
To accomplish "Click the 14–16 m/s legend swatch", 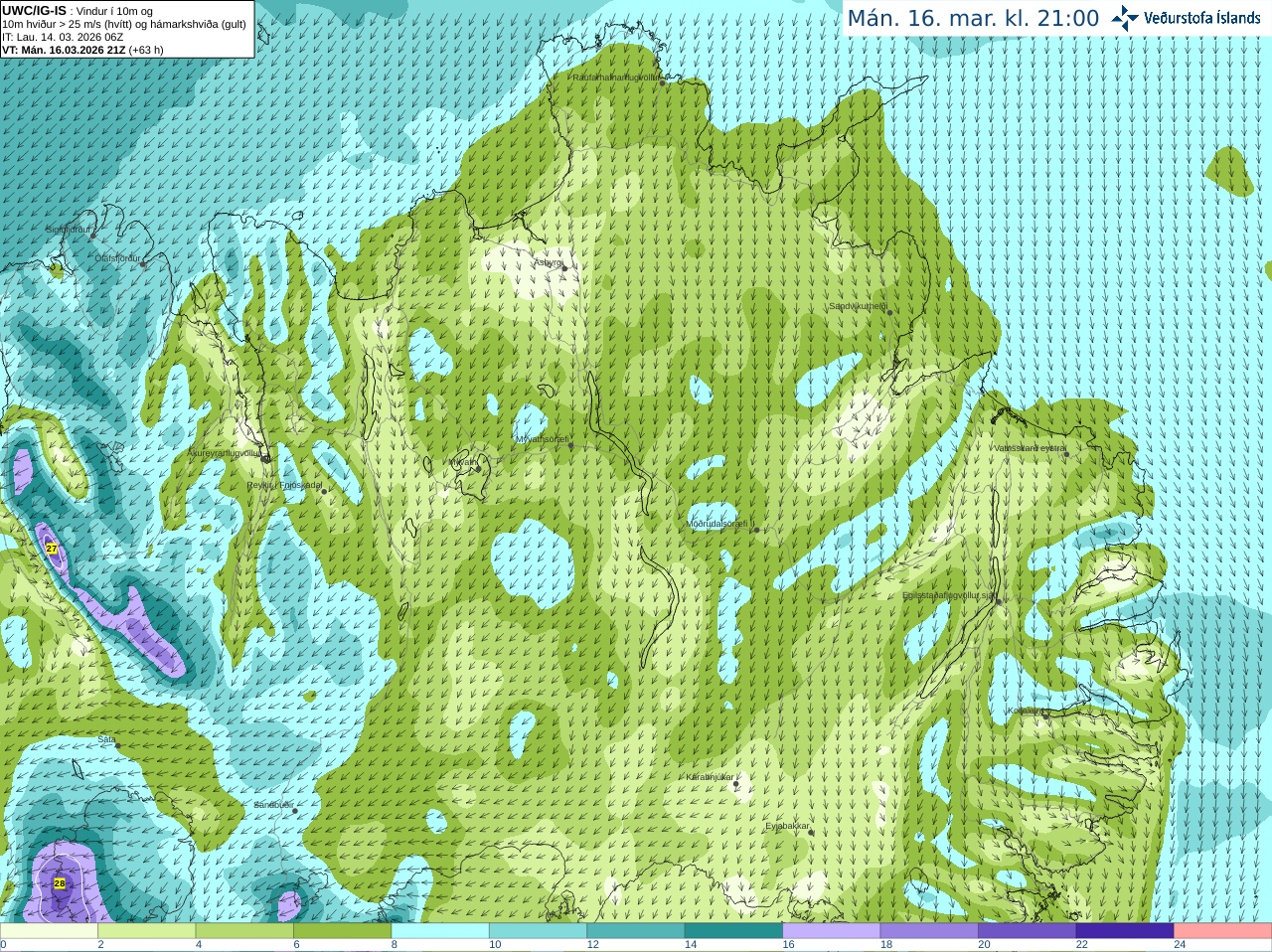I will pos(733,931).
